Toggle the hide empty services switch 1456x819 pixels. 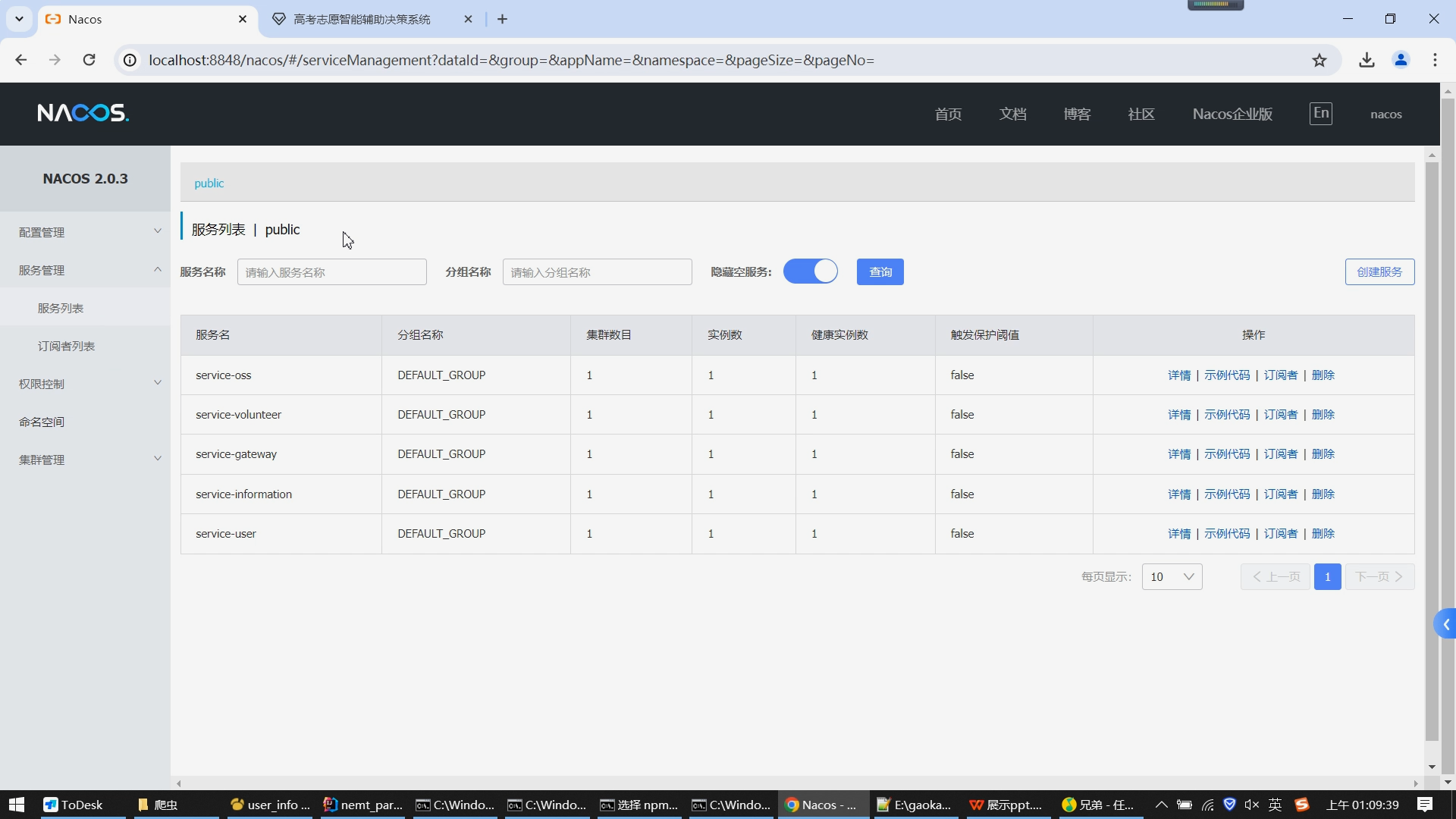coord(810,271)
